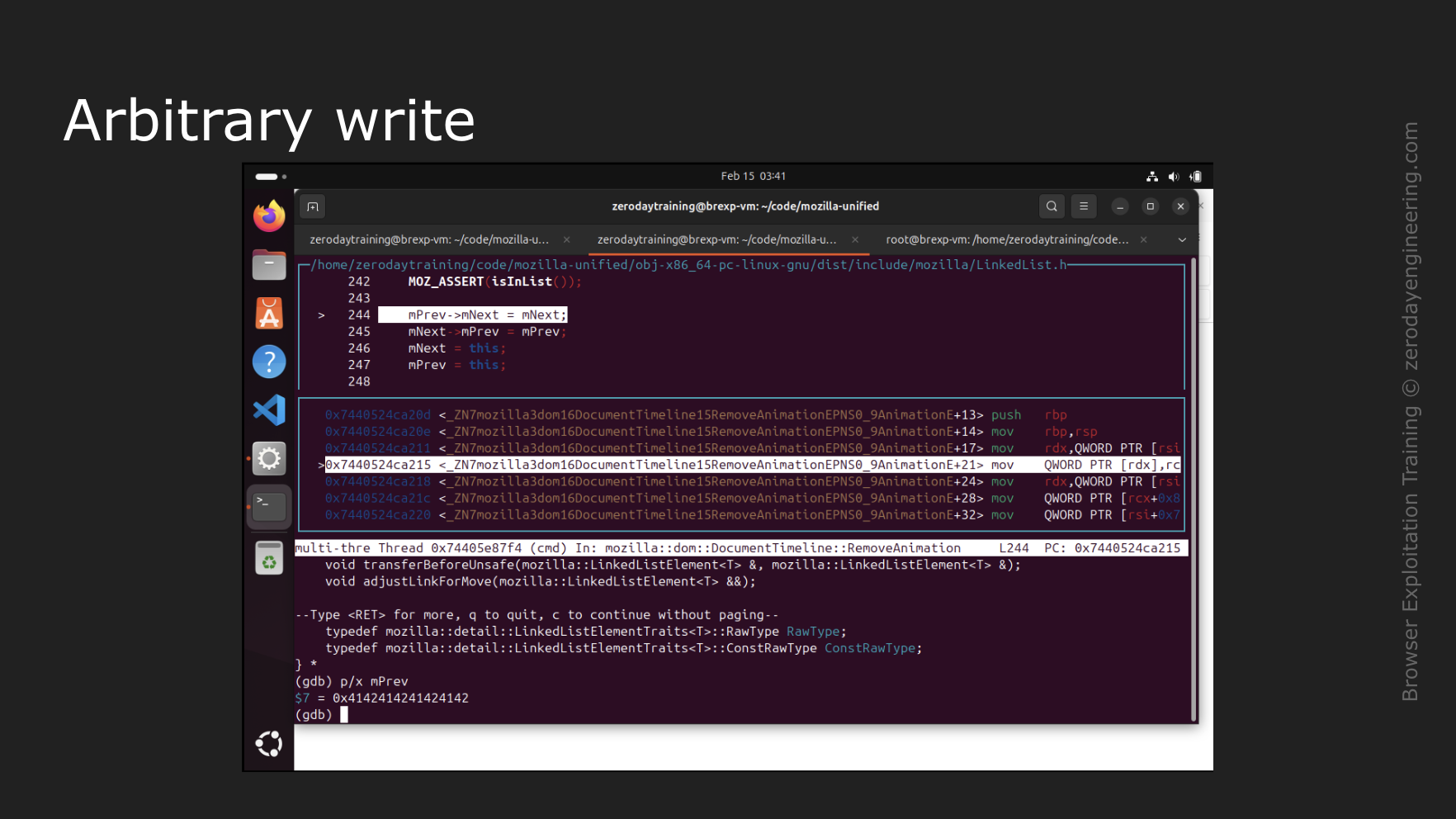1456x819 pixels.
Task: Click highlighted assembly address 0x7440524ca215
Action: 378,465
